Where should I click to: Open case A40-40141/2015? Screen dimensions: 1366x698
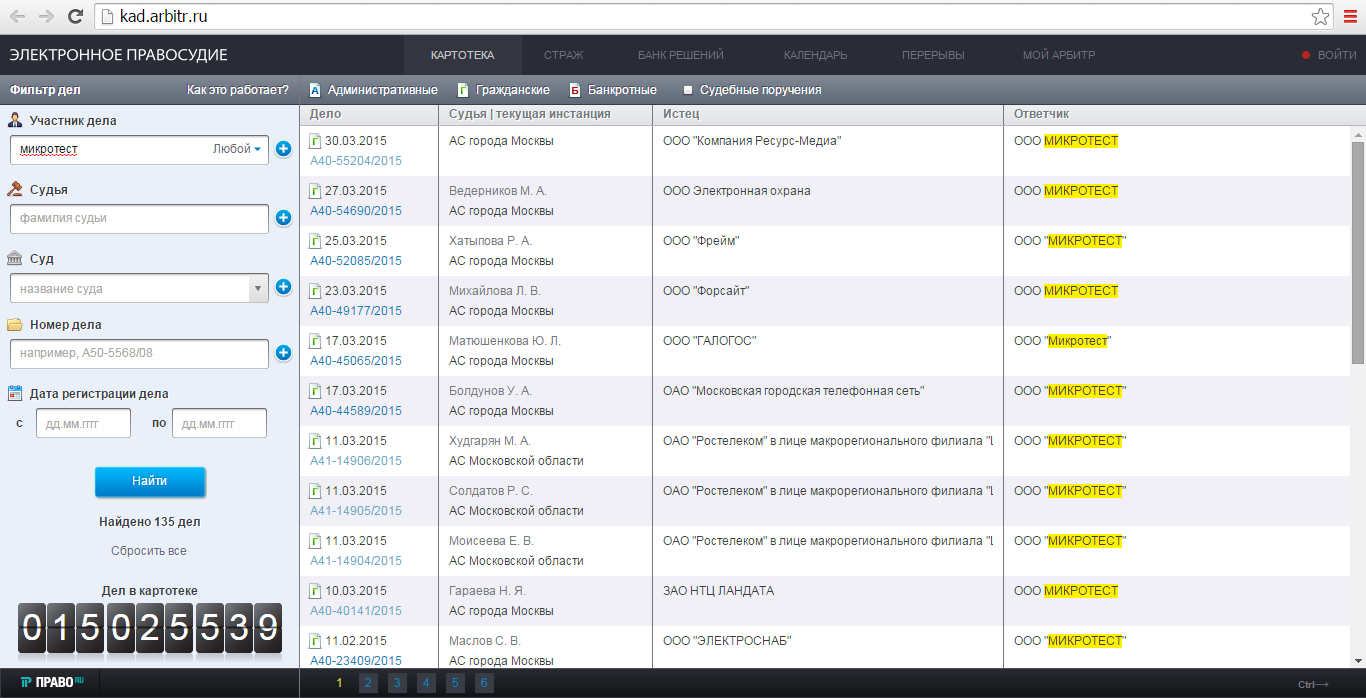(x=356, y=611)
